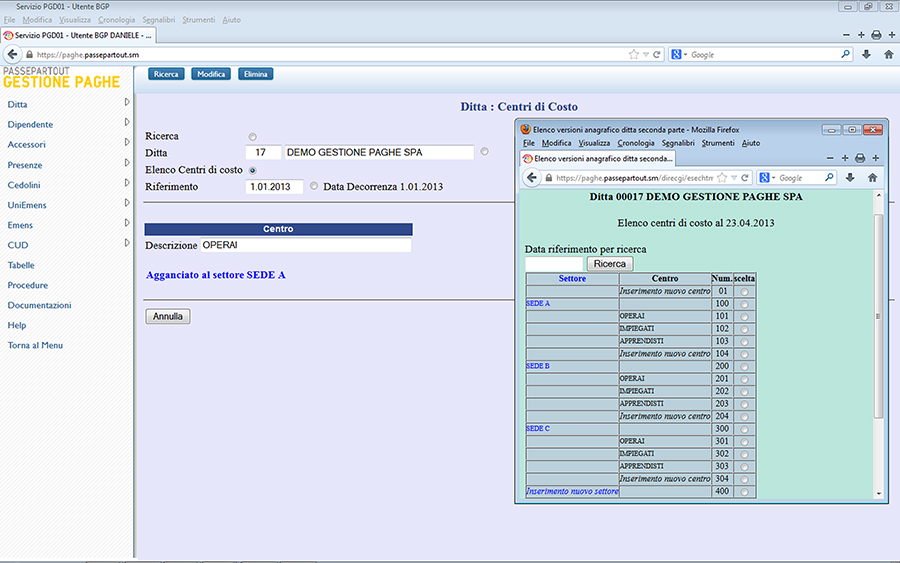Expand the Accessori sidebar arrow

tap(127, 142)
